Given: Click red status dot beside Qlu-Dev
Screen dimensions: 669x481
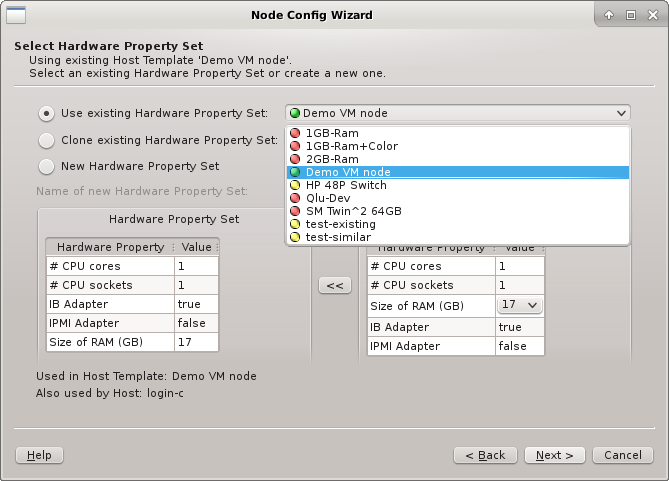Looking at the screenshot, I should pyautogui.click(x=295, y=198).
